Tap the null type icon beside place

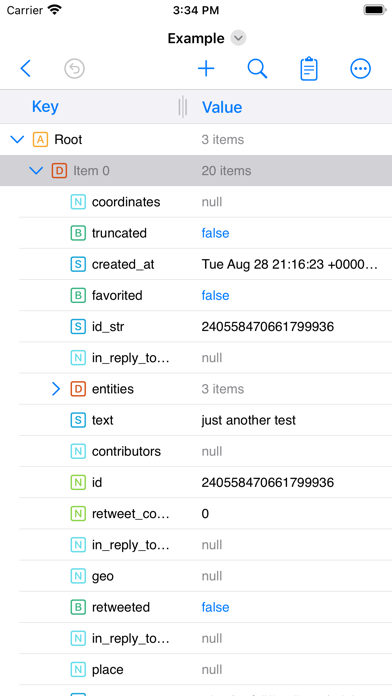(x=78, y=669)
